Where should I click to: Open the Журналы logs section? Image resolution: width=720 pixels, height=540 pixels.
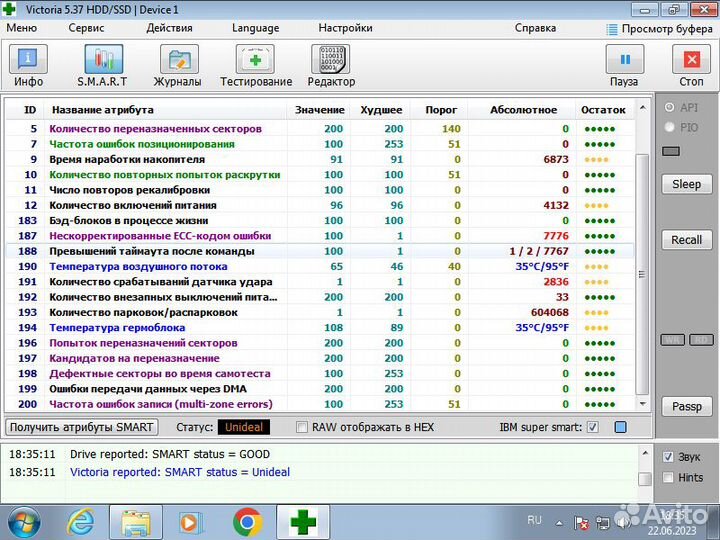coord(177,66)
